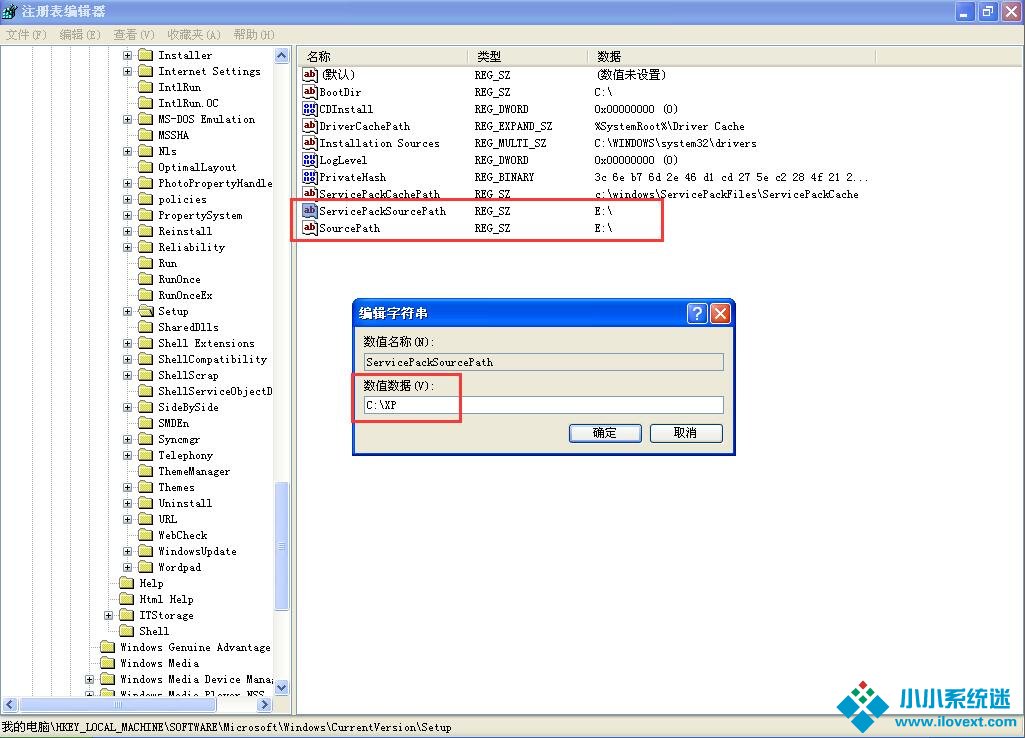Click the (默认) default value icon
The image size is (1025, 738).
310,75
